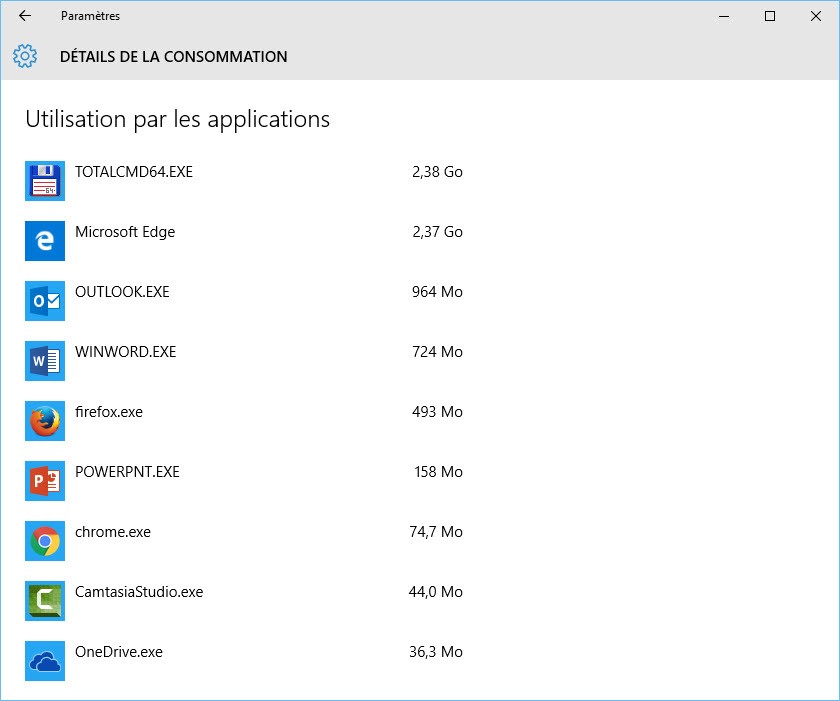Click the 74,7 Mo usage value
This screenshot has height=701, width=840.
pos(436,532)
